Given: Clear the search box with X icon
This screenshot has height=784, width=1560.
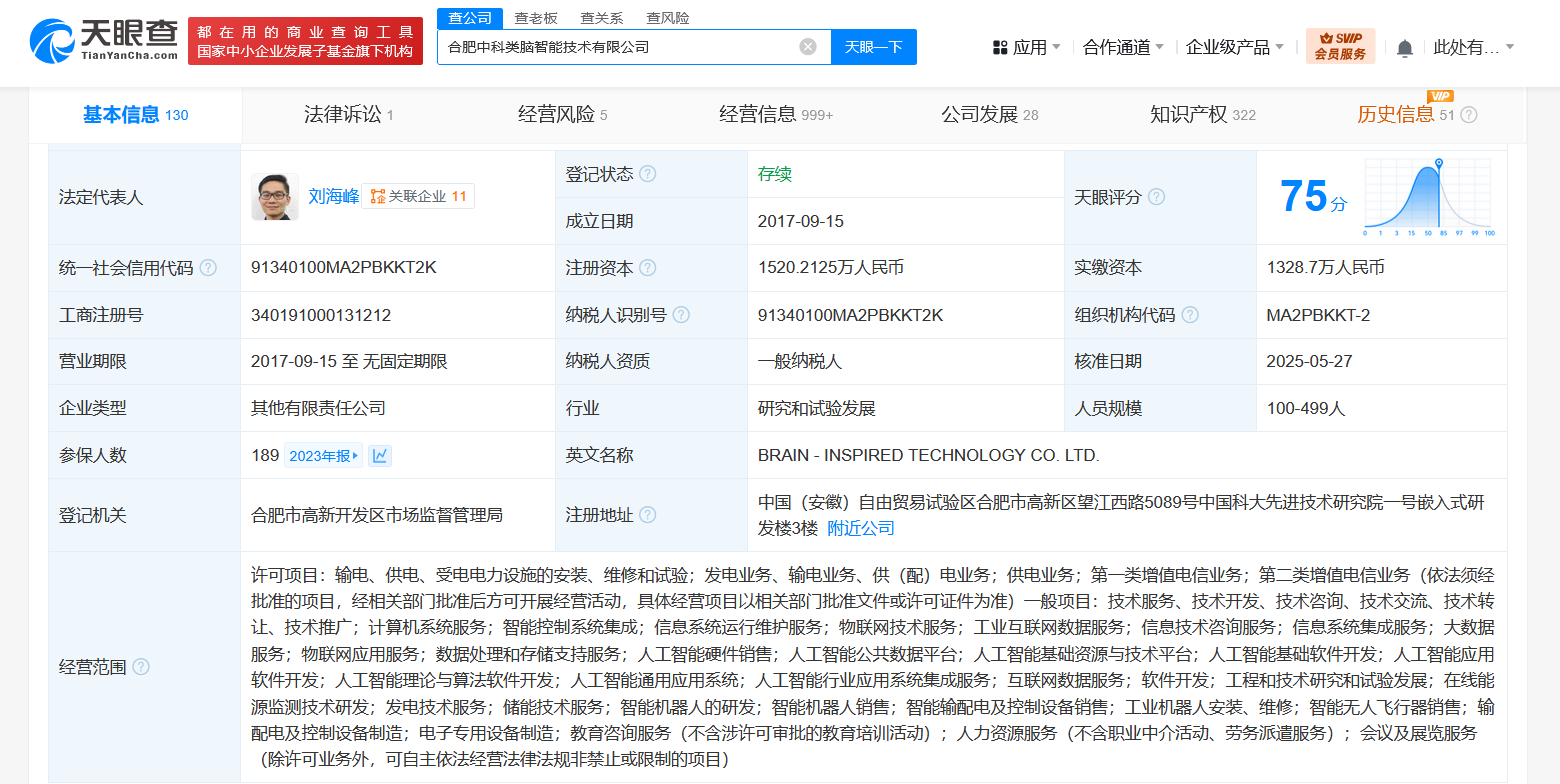Looking at the screenshot, I should click(x=808, y=47).
